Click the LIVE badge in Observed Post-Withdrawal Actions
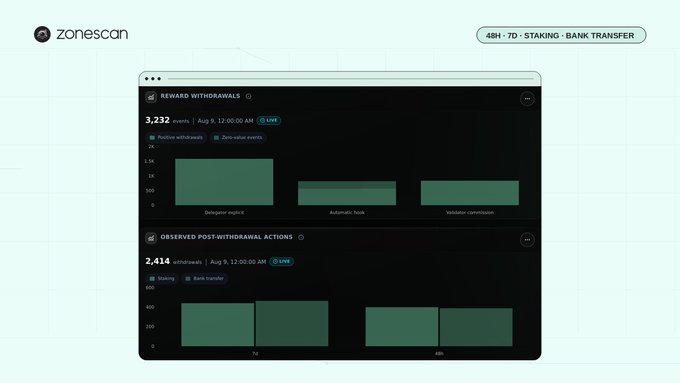Viewport: 680px width, 383px height. (281, 262)
